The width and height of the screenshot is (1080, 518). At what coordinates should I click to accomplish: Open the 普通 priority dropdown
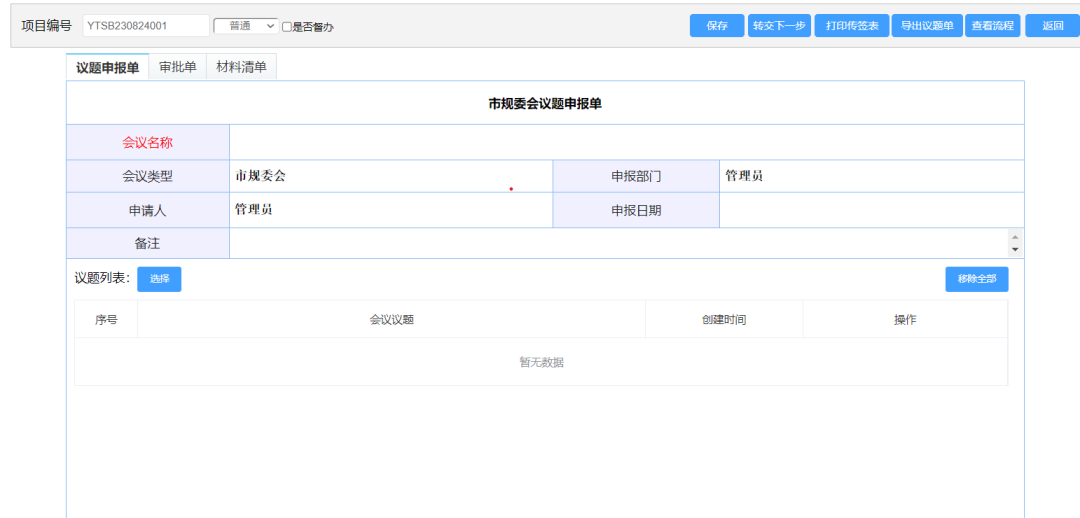pos(246,25)
